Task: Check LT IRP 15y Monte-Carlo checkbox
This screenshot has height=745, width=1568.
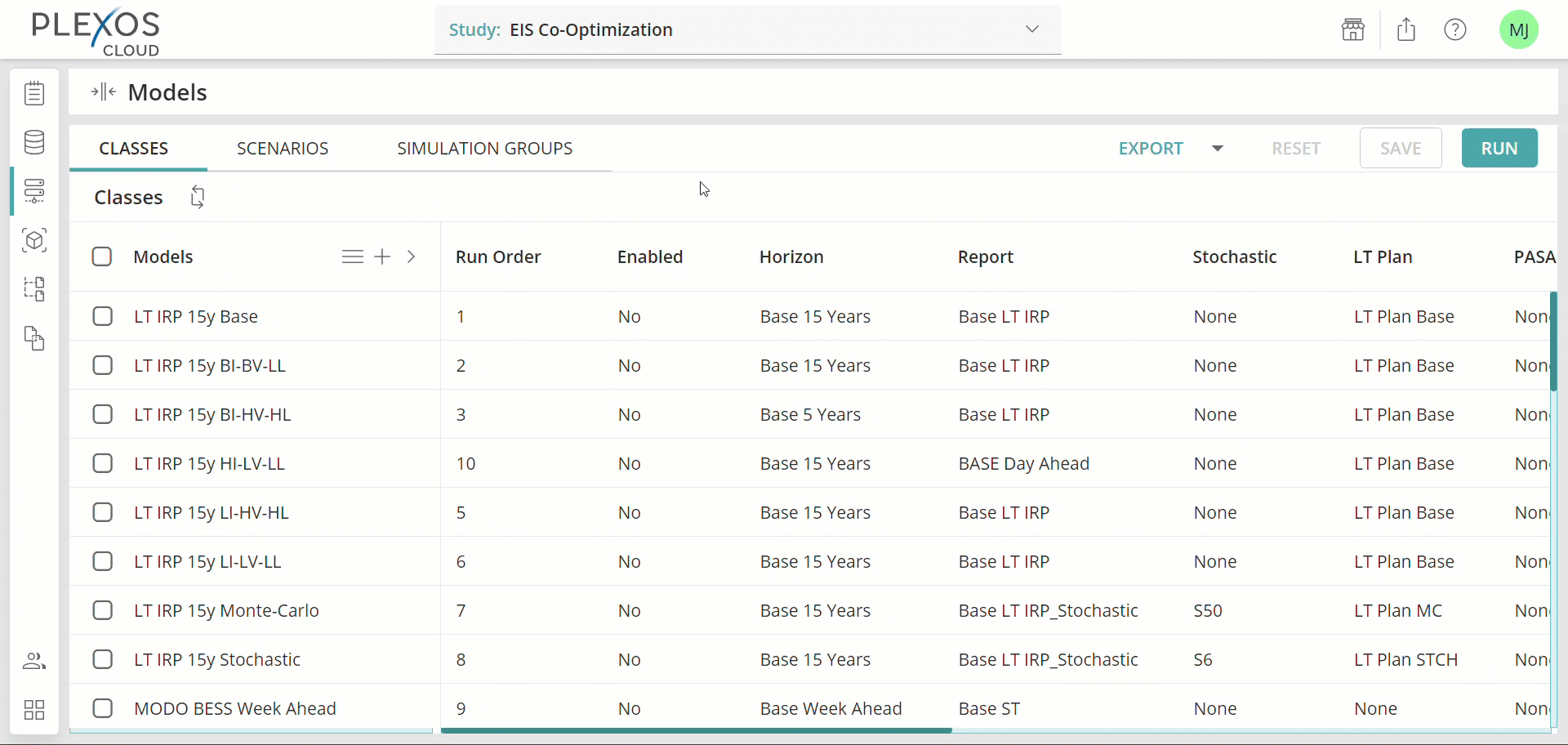Action: pos(103,610)
